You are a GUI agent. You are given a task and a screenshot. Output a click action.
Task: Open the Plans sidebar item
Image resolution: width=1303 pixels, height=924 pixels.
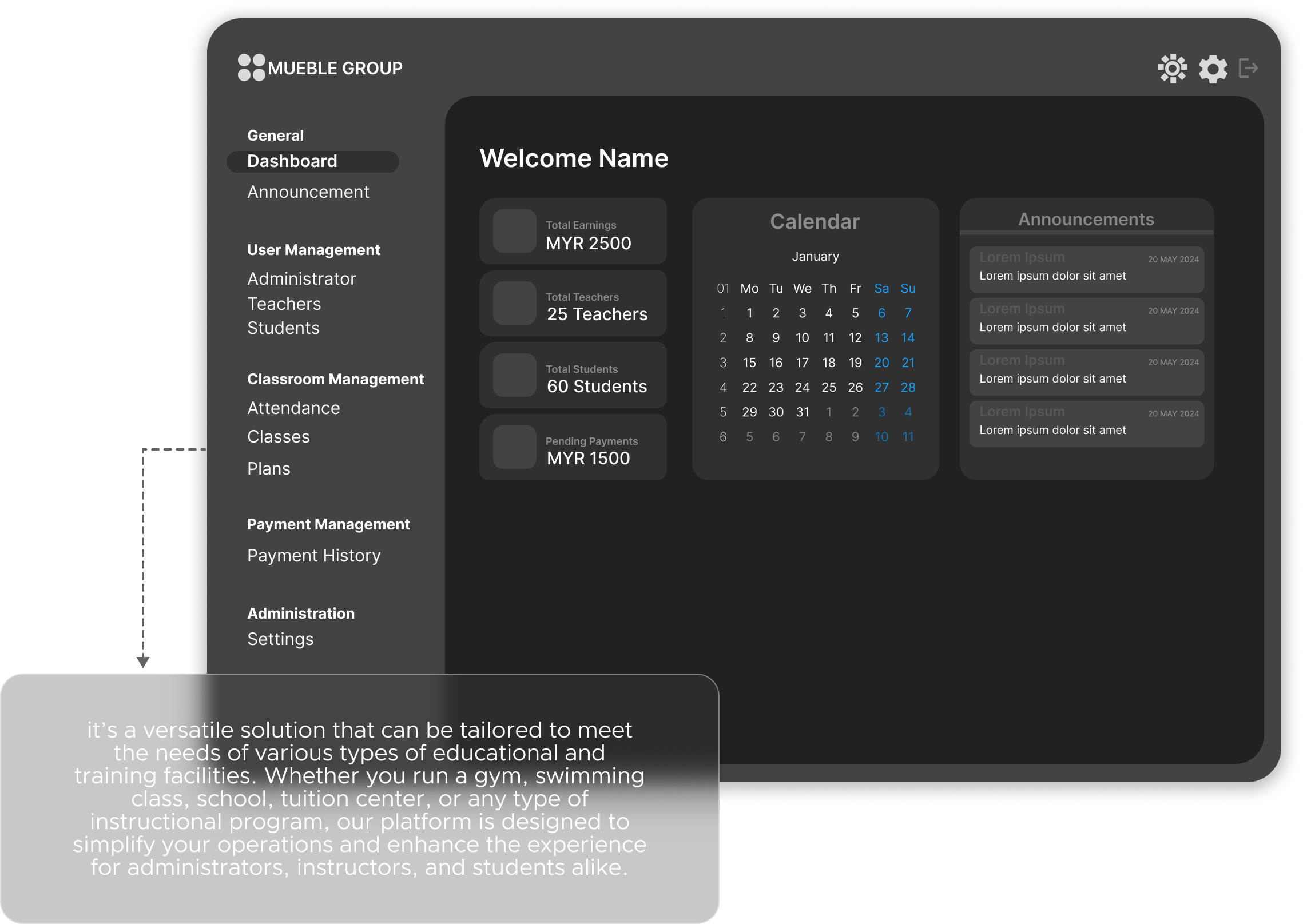pos(268,469)
